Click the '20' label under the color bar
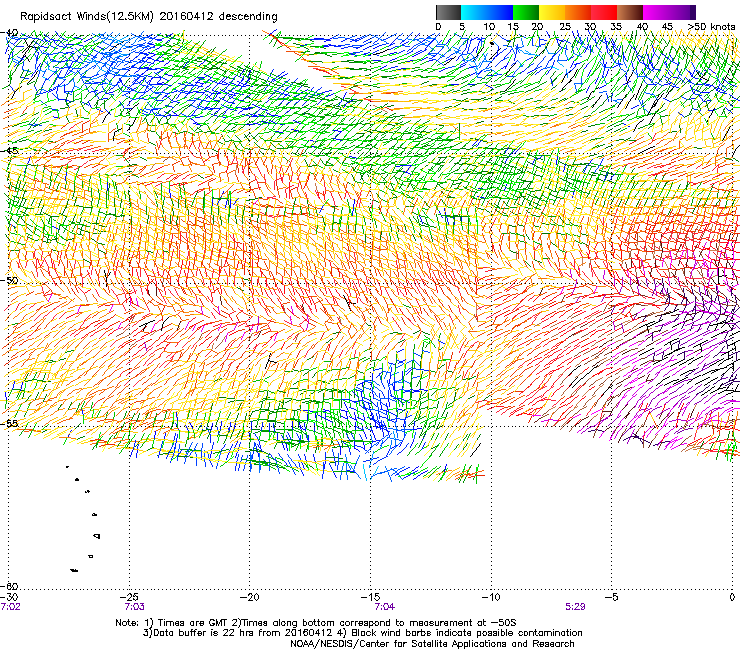This screenshot has width=740, height=650. click(x=538, y=27)
